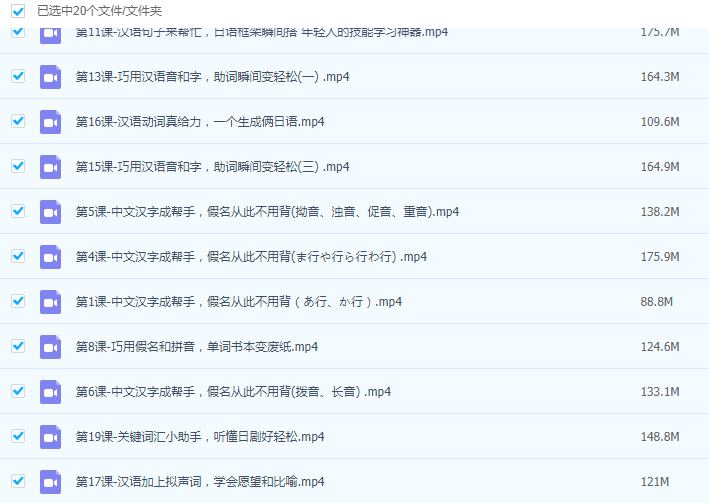
Task: Select the video file icon of 第15课
Action: click(x=50, y=167)
